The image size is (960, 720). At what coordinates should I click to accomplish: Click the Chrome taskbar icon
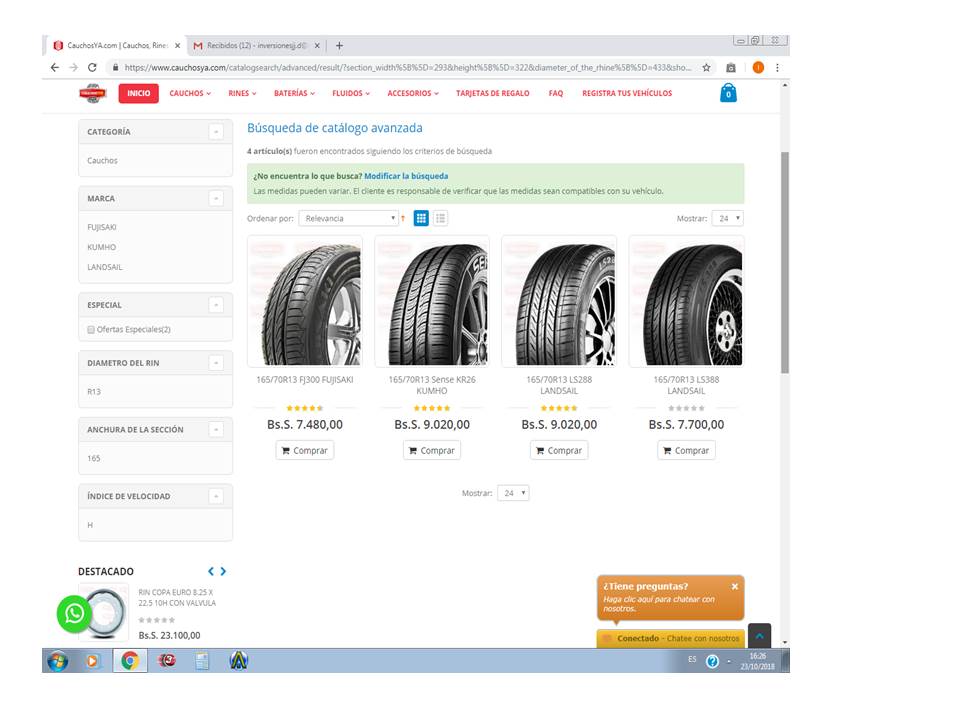[x=130, y=661]
